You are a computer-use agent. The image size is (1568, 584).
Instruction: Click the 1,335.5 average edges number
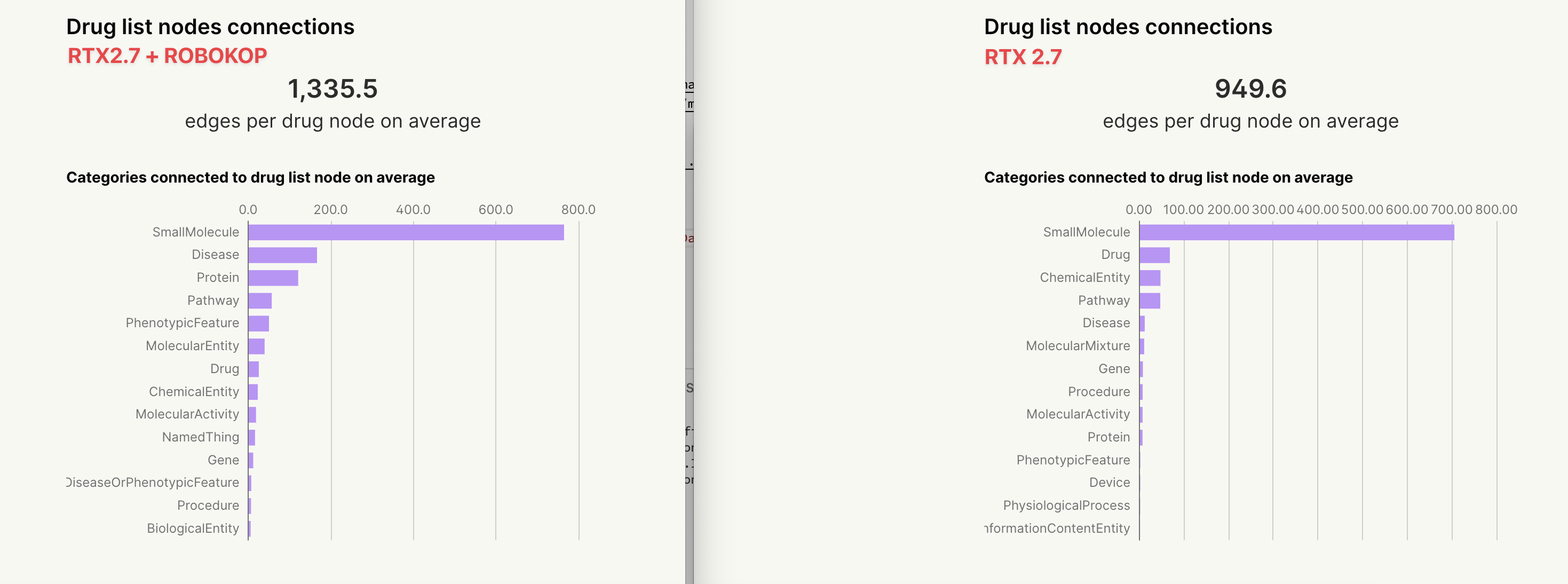(332, 89)
